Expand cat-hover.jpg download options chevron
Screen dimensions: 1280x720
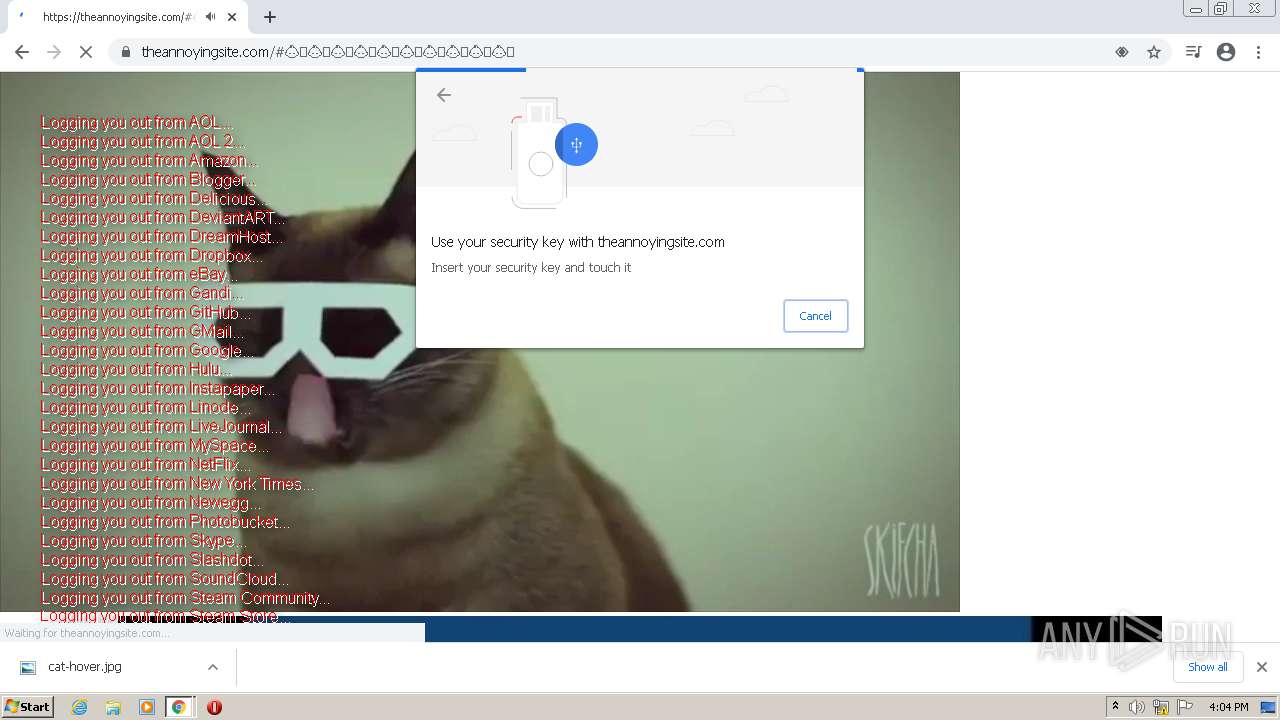(213, 667)
